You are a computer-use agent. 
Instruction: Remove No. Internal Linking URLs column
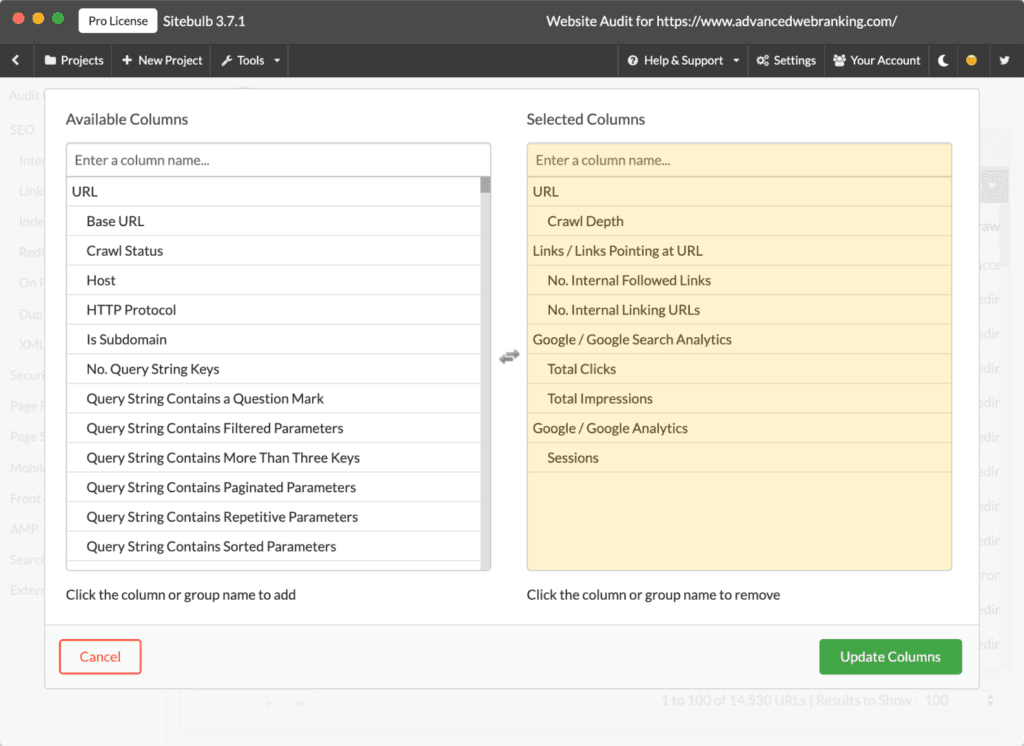click(x=739, y=310)
